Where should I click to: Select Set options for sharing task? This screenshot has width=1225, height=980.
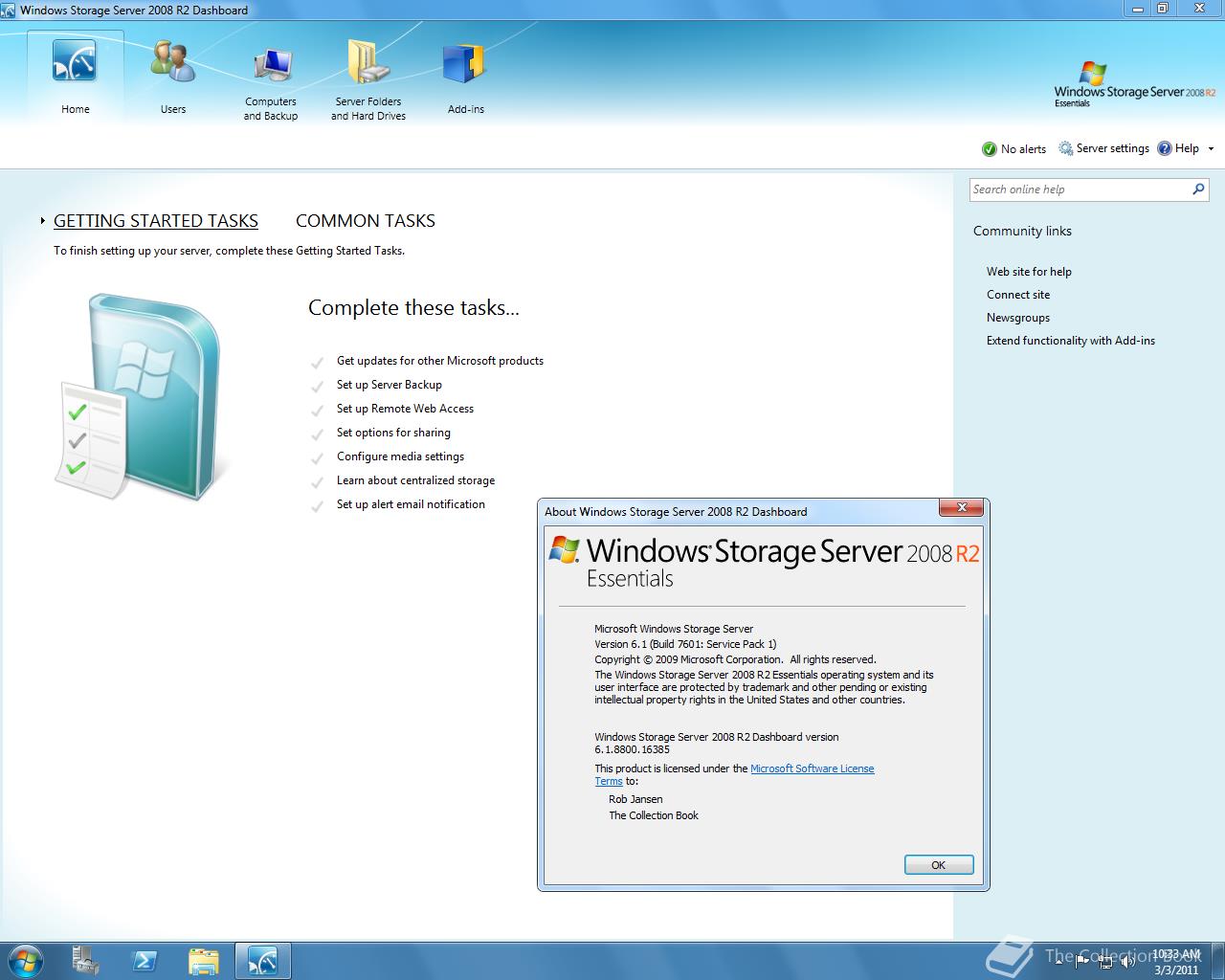point(393,433)
